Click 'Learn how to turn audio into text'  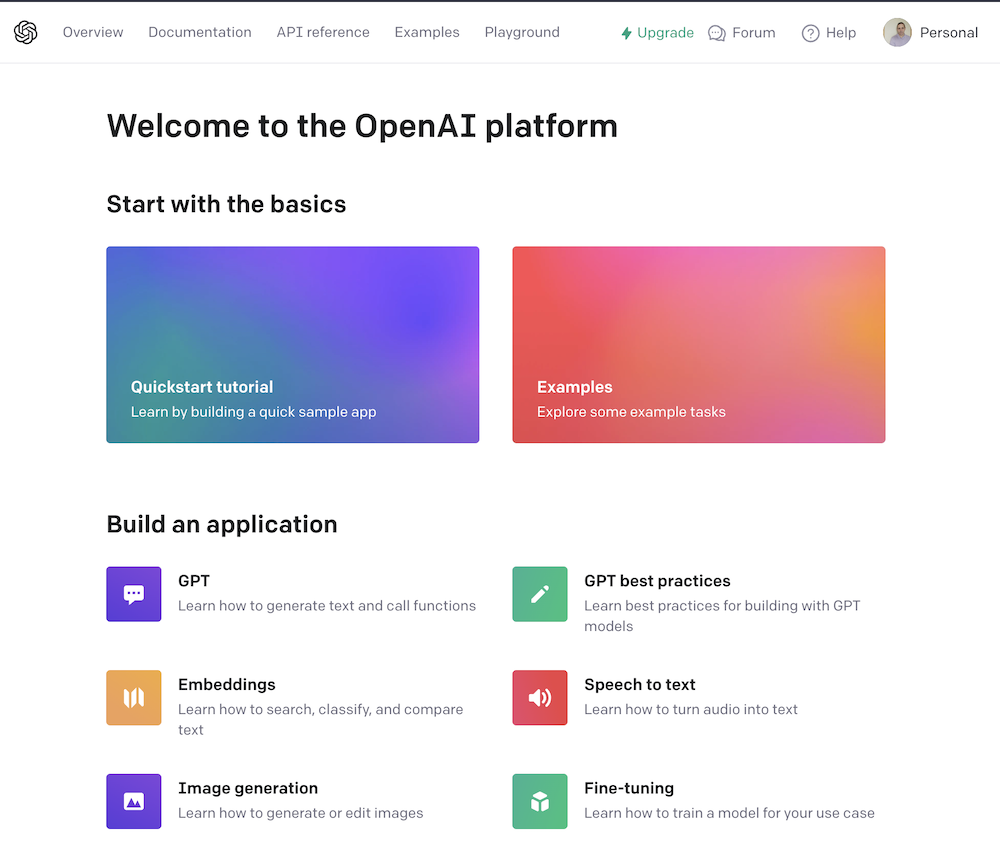[691, 709]
